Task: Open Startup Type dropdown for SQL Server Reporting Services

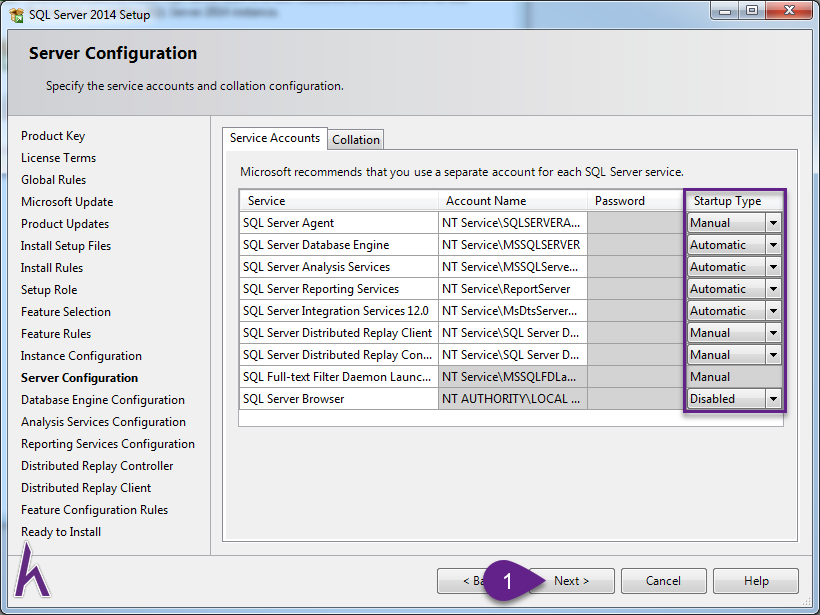Action: pos(773,289)
